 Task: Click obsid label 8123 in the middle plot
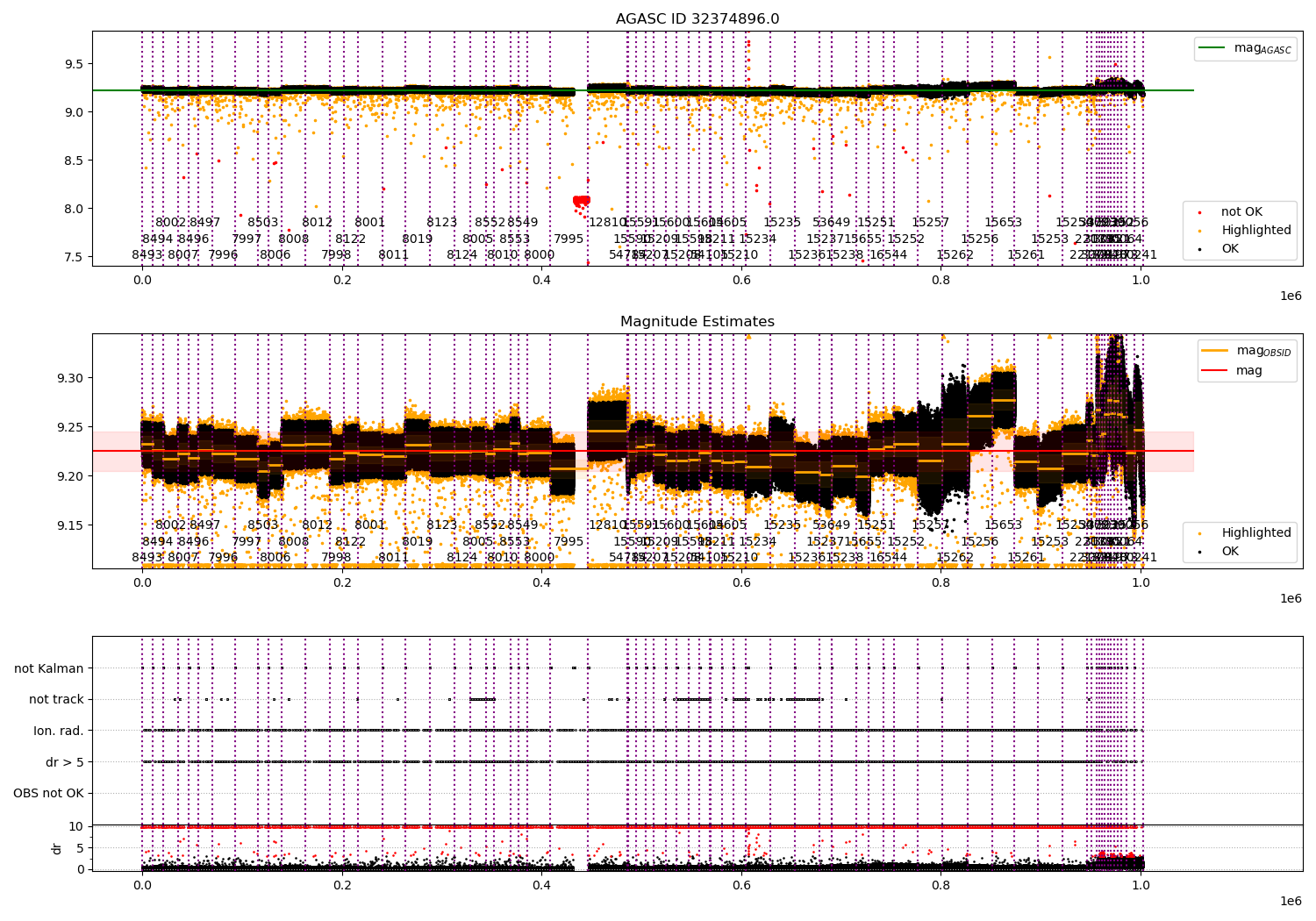[442, 525]
